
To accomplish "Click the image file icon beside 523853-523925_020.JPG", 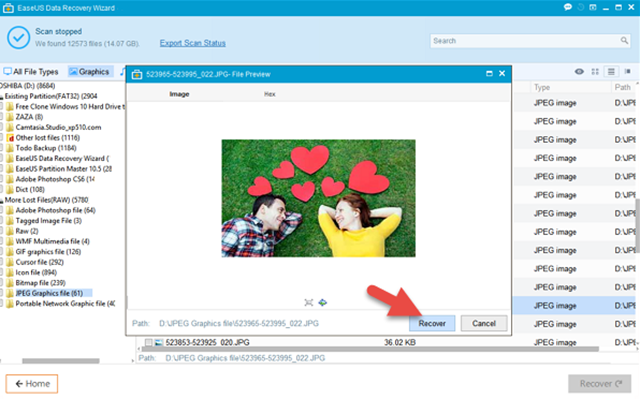I will [x=159, y=342].
